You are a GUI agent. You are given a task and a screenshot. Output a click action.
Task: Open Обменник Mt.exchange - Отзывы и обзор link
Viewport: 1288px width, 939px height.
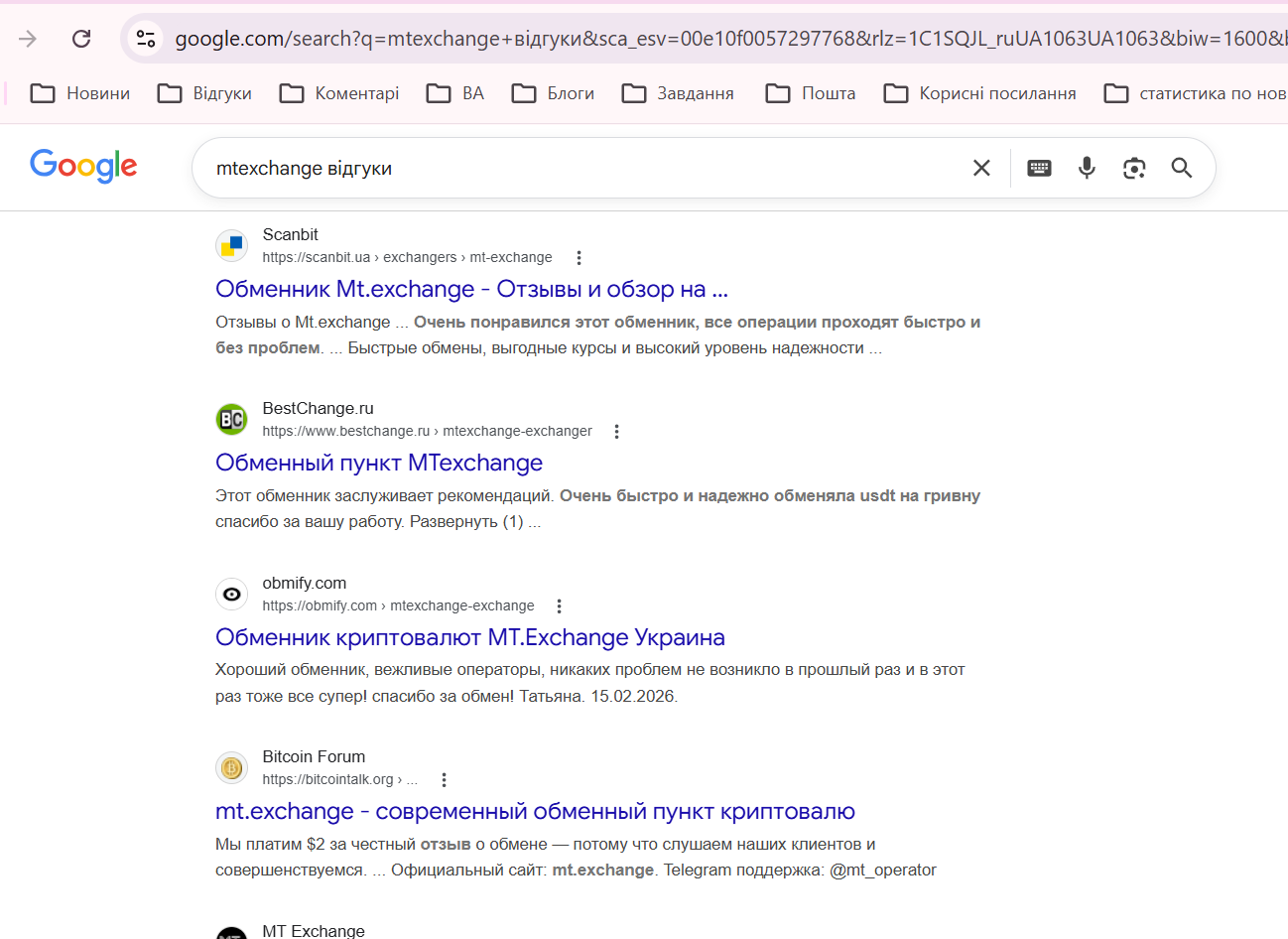[x=471, y=289]
